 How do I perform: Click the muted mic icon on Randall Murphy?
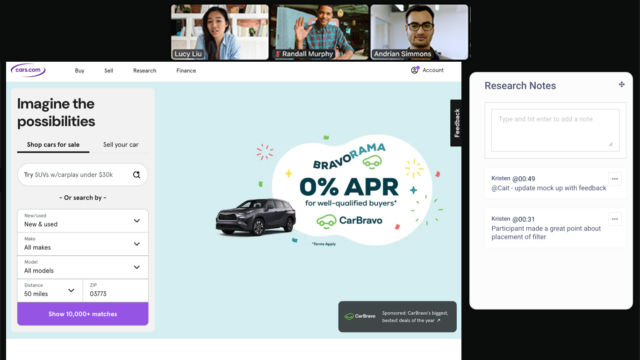pyautogui.click(x=278, y=54)
